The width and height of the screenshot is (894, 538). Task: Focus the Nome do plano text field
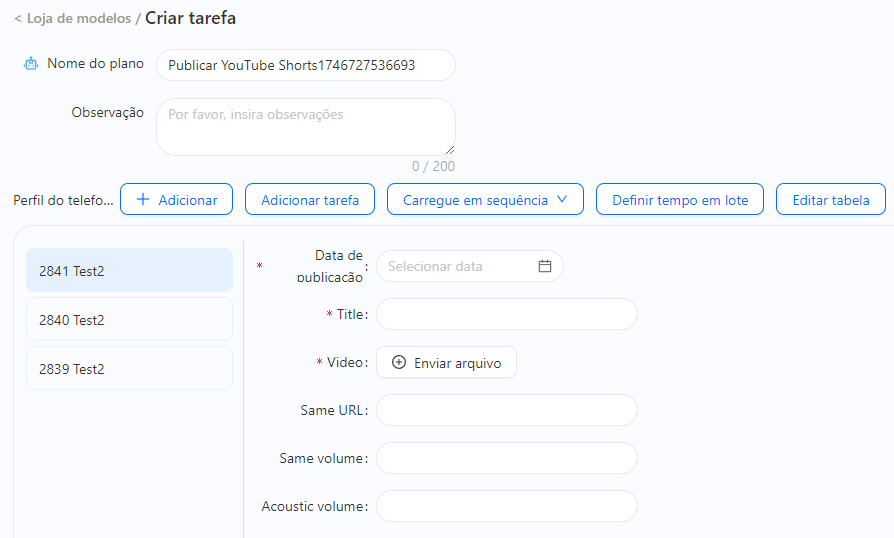306,65
